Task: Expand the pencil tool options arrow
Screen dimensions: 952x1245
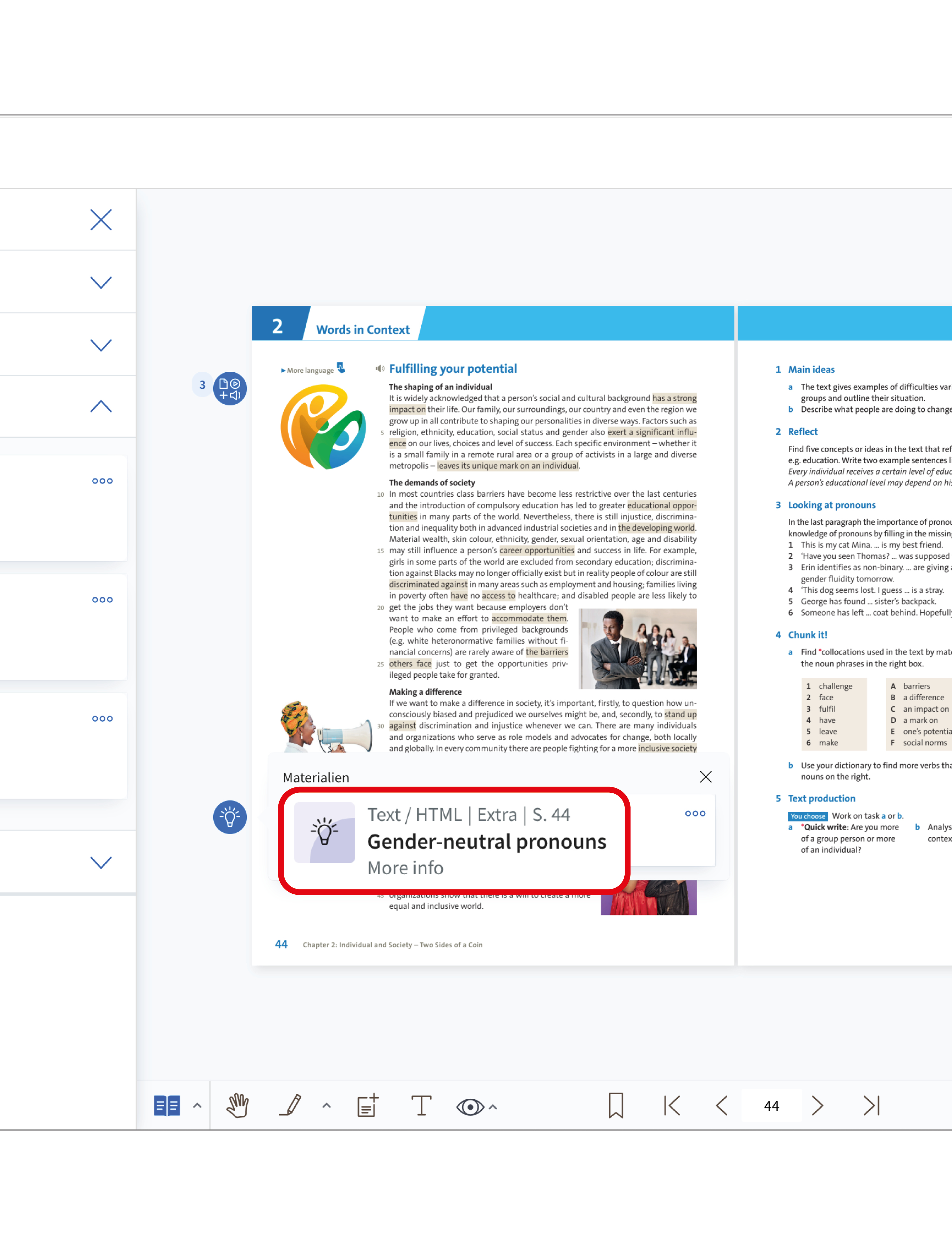Action: 326,1105
